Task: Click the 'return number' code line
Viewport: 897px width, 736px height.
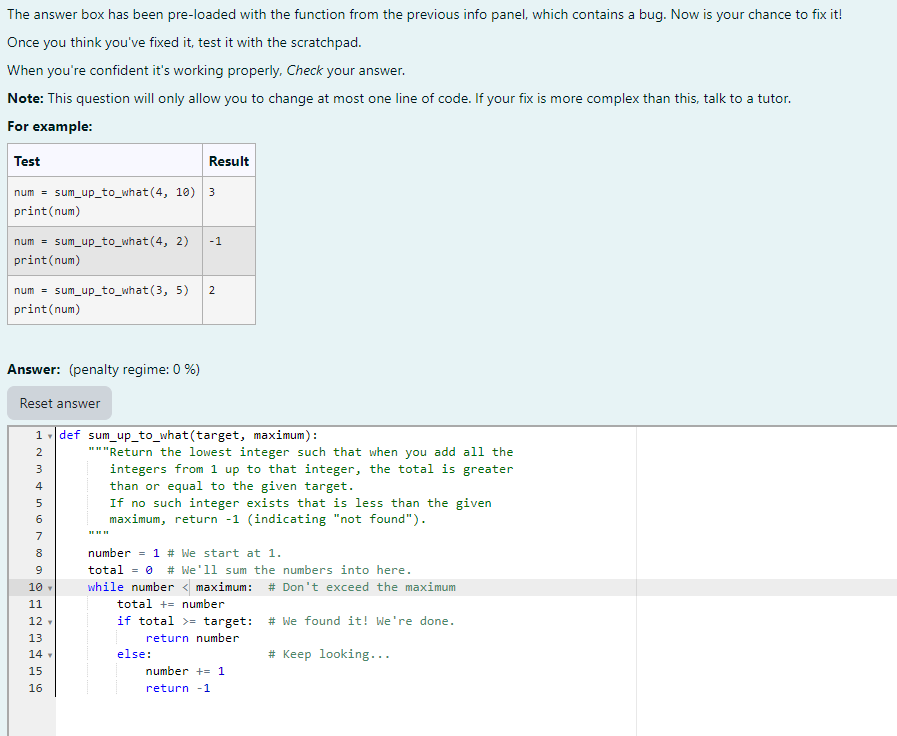Action: 192,638
